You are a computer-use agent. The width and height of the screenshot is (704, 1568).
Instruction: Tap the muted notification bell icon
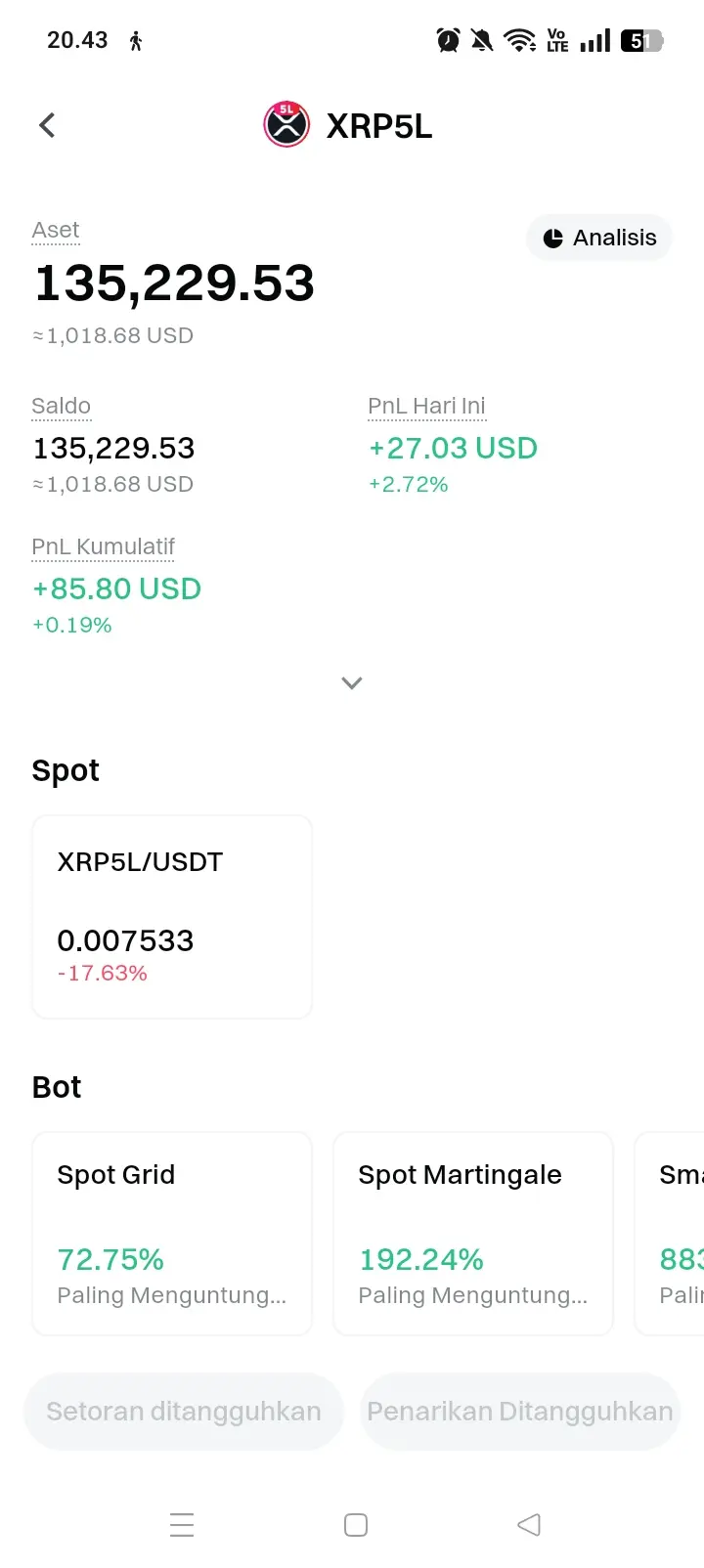pyautogui.click(x=482, y=40)
